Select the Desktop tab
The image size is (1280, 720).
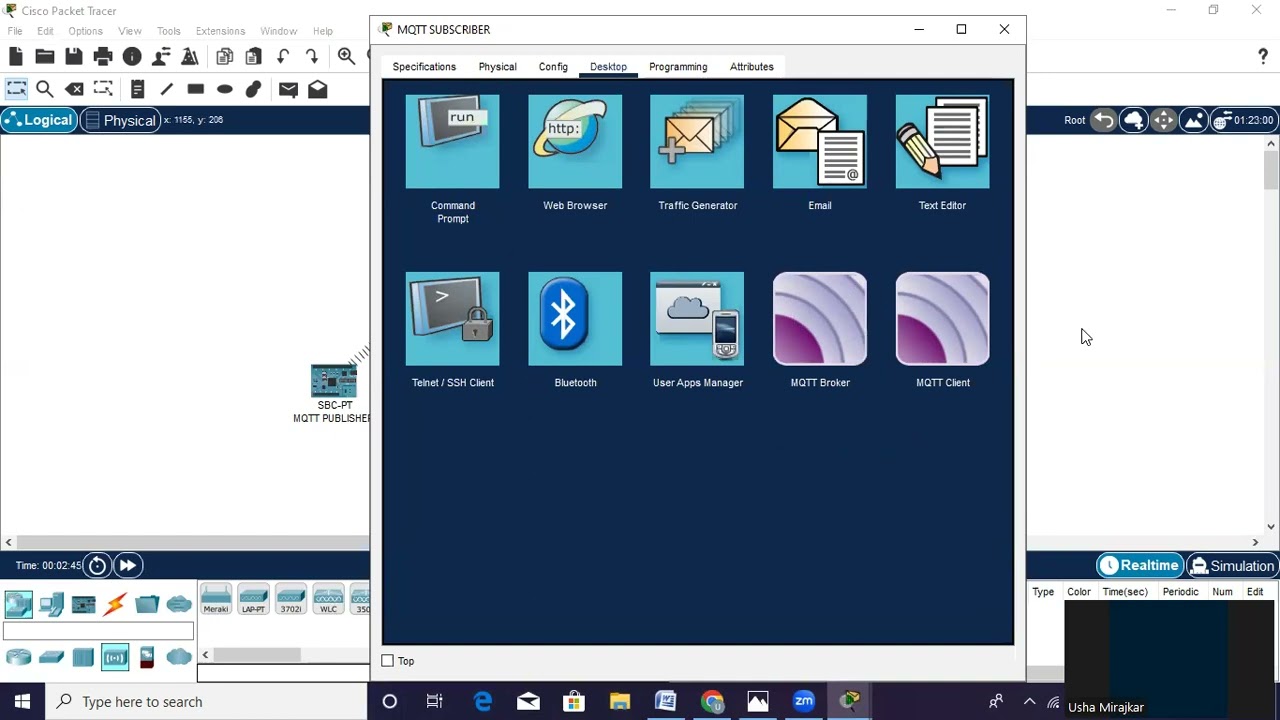point(608,67)
